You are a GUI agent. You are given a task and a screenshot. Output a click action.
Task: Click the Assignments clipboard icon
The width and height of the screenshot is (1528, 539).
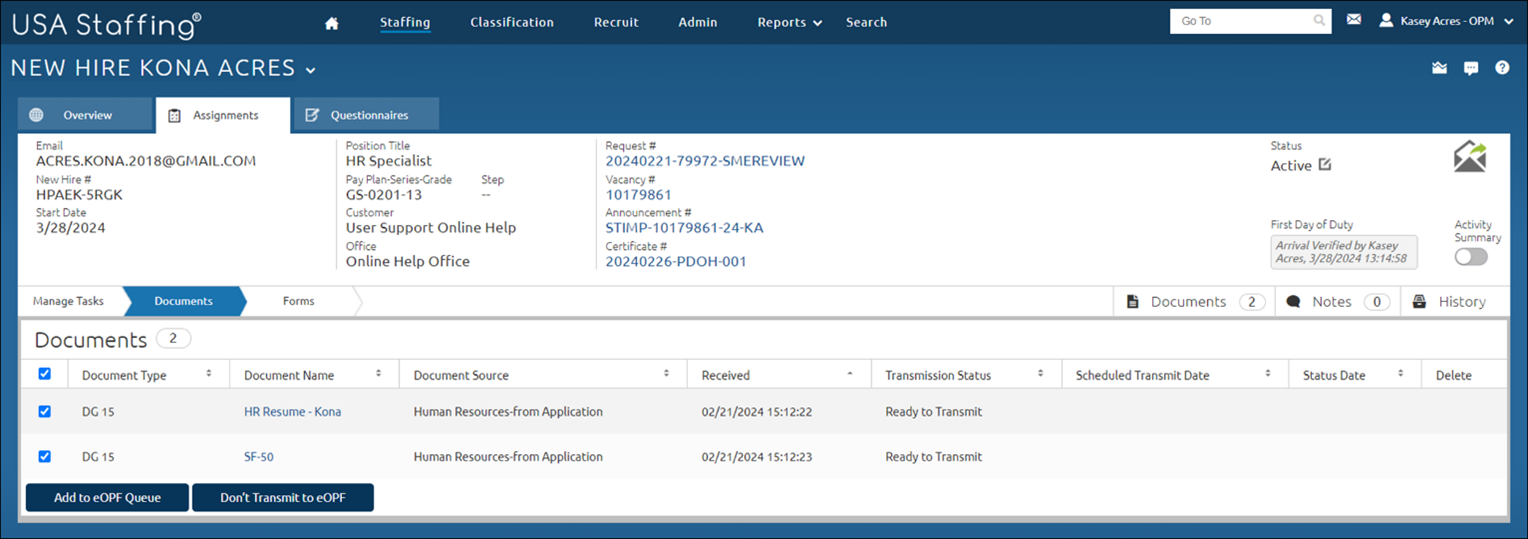174,115
